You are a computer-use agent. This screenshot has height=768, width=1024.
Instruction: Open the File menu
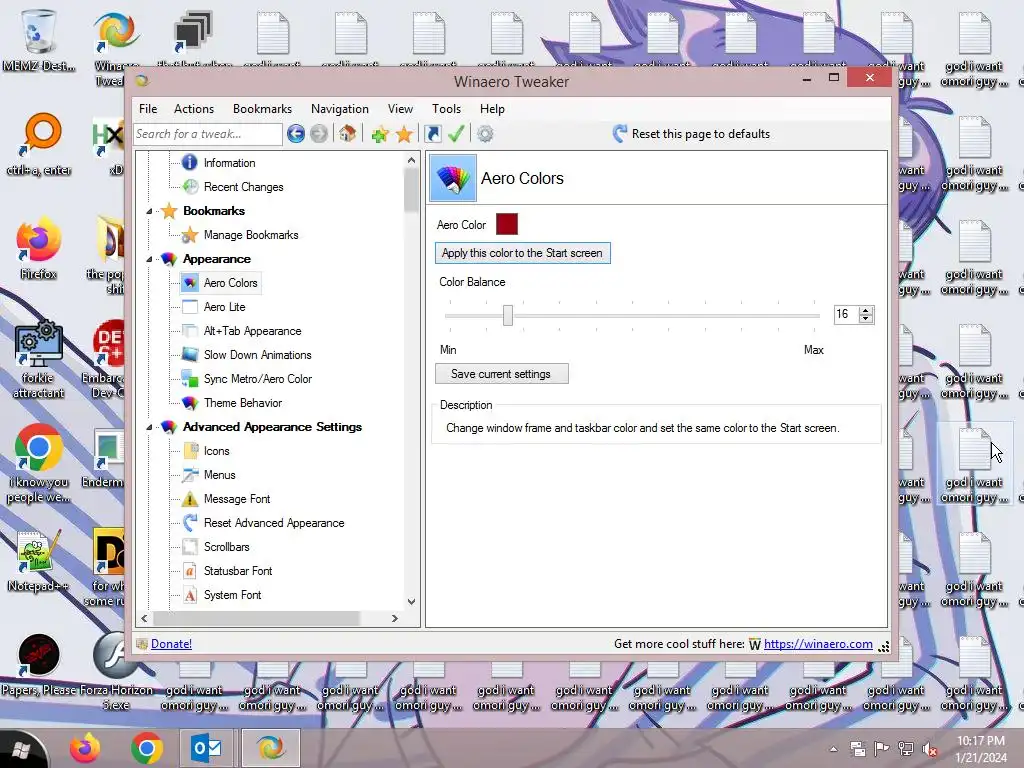click(148, 109)
